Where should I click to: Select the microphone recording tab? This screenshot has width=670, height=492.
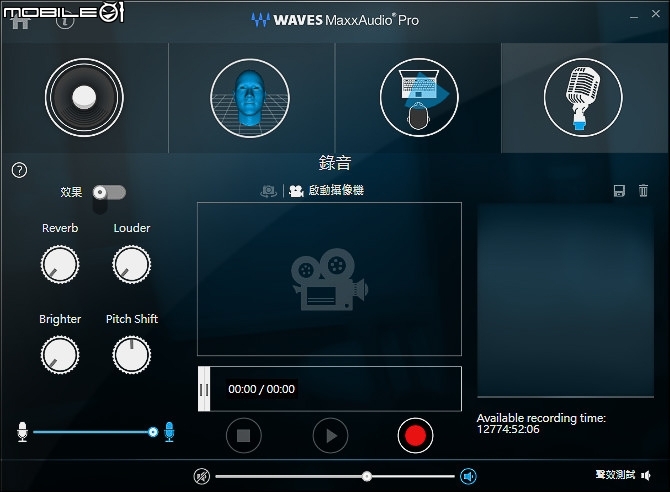[x=583, y=97]
